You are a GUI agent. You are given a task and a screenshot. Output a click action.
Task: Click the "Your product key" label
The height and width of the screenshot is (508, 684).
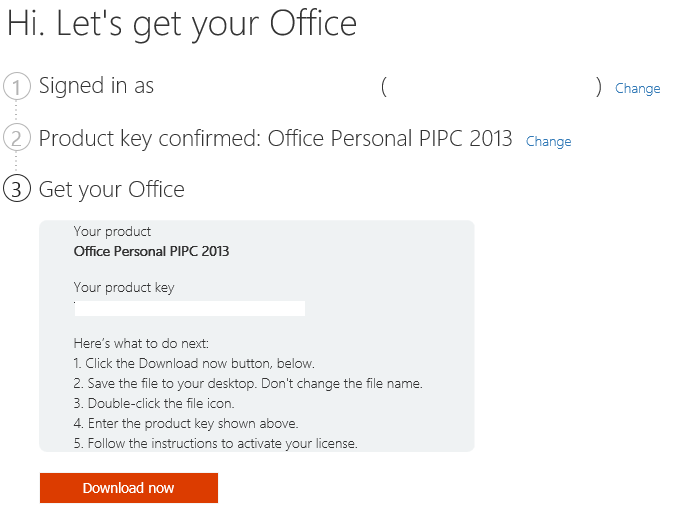124,288
